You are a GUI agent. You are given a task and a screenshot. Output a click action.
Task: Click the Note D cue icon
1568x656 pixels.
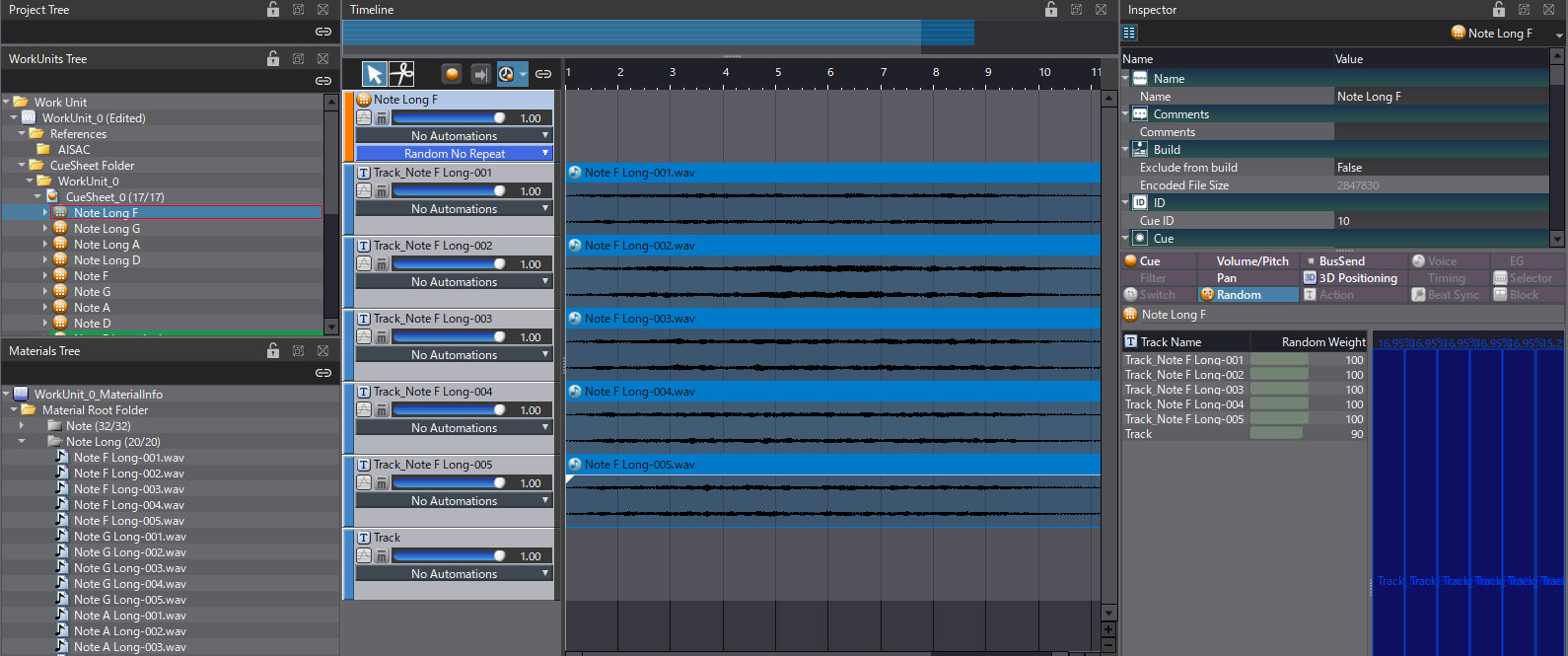(x=60, y=323)
